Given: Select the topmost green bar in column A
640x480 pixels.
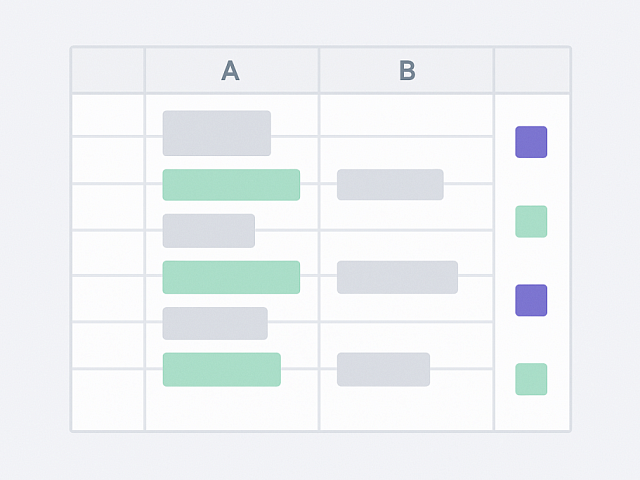Looking at the screenshot, I should (231, 185).
